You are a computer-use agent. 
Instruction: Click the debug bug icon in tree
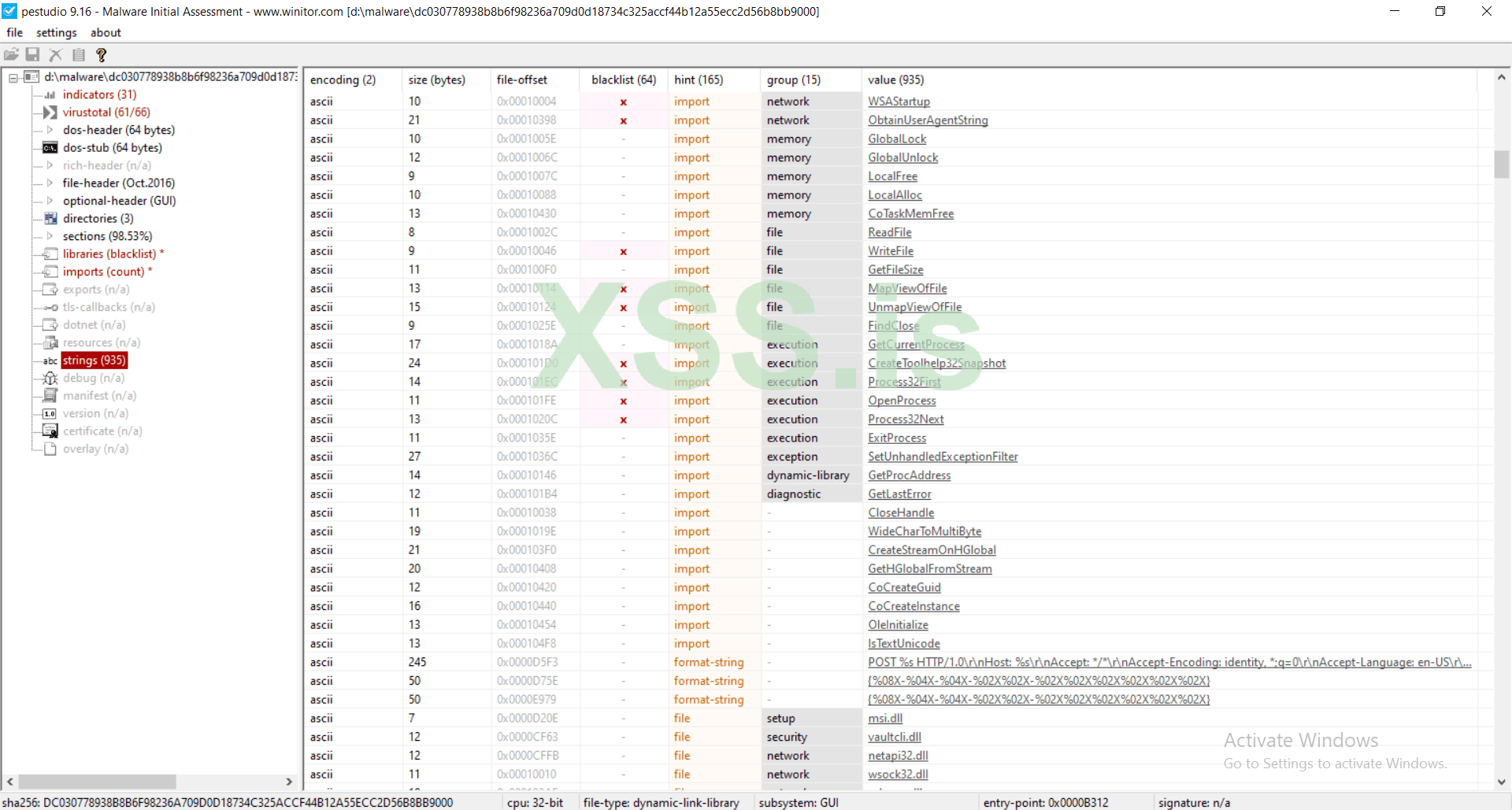pyautogui.click(x=50, y=378)
